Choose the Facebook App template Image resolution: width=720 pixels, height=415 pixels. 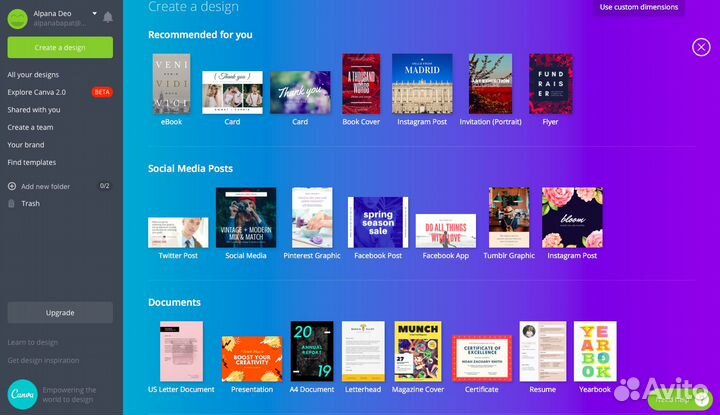[446, 231]
